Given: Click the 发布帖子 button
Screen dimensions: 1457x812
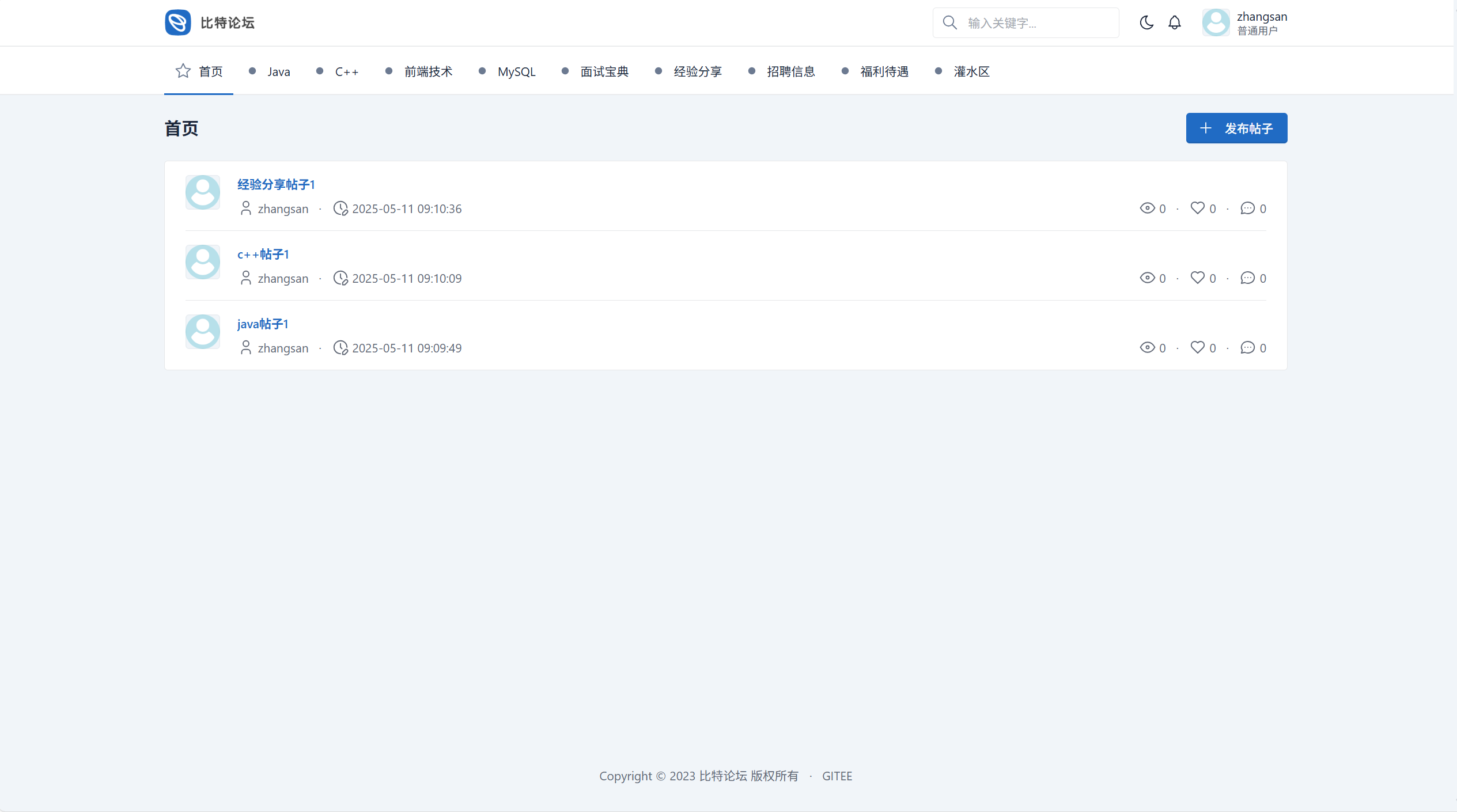Looking at the screenshot, I should tap(1236, 128).
